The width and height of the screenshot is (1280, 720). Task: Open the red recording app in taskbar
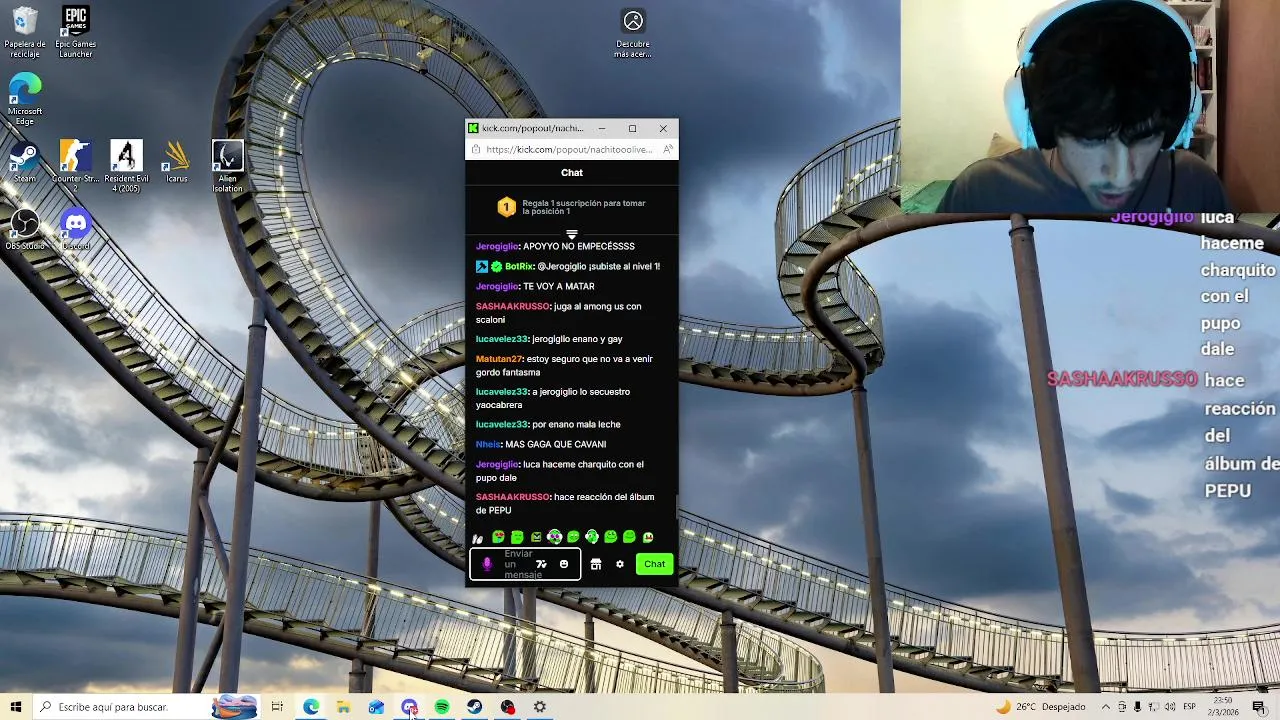pos(508,707)
